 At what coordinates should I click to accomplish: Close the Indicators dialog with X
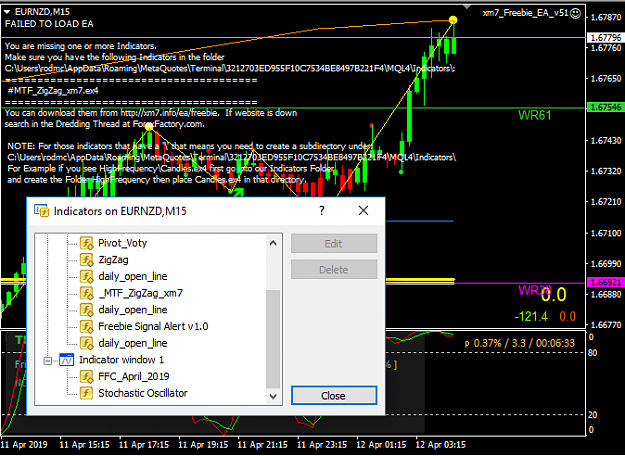pyautogui.click(x=363, y=210)
